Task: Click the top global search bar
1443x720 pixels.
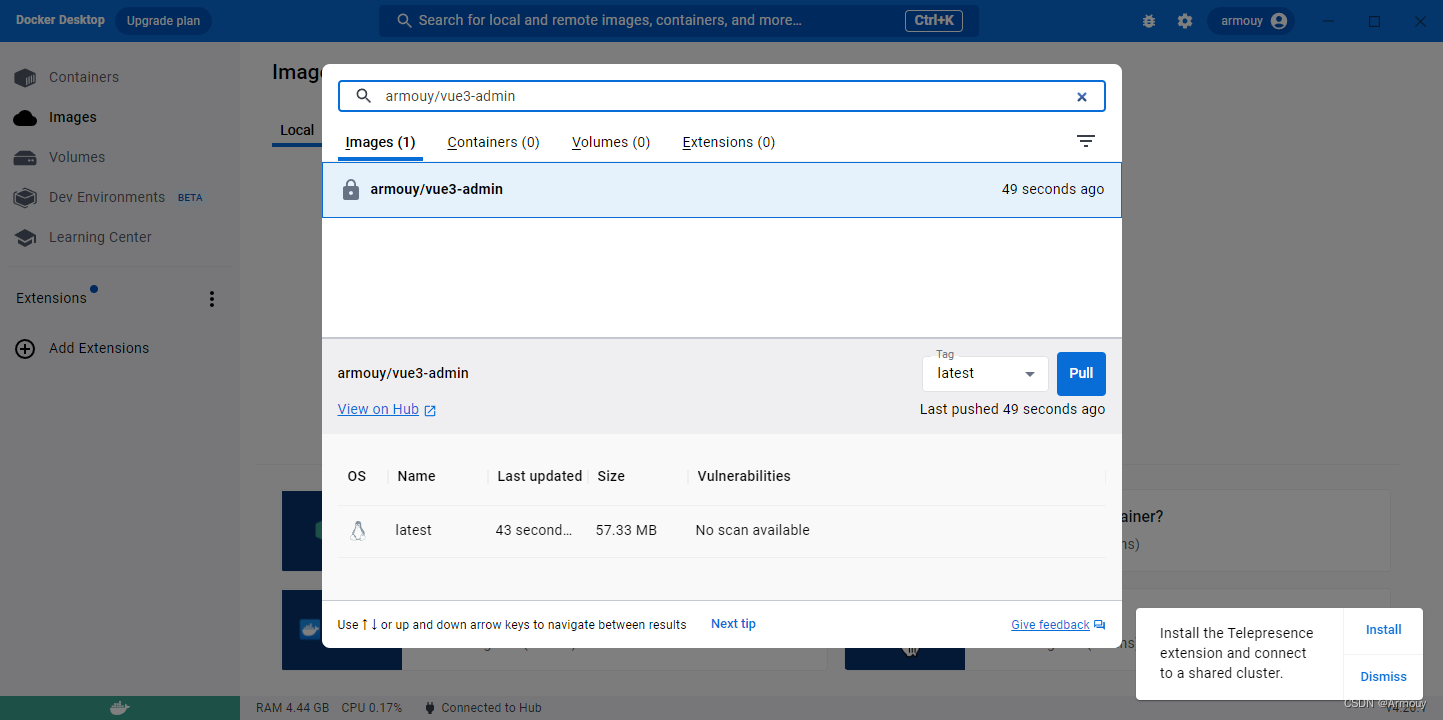Action: pos(678,21)
